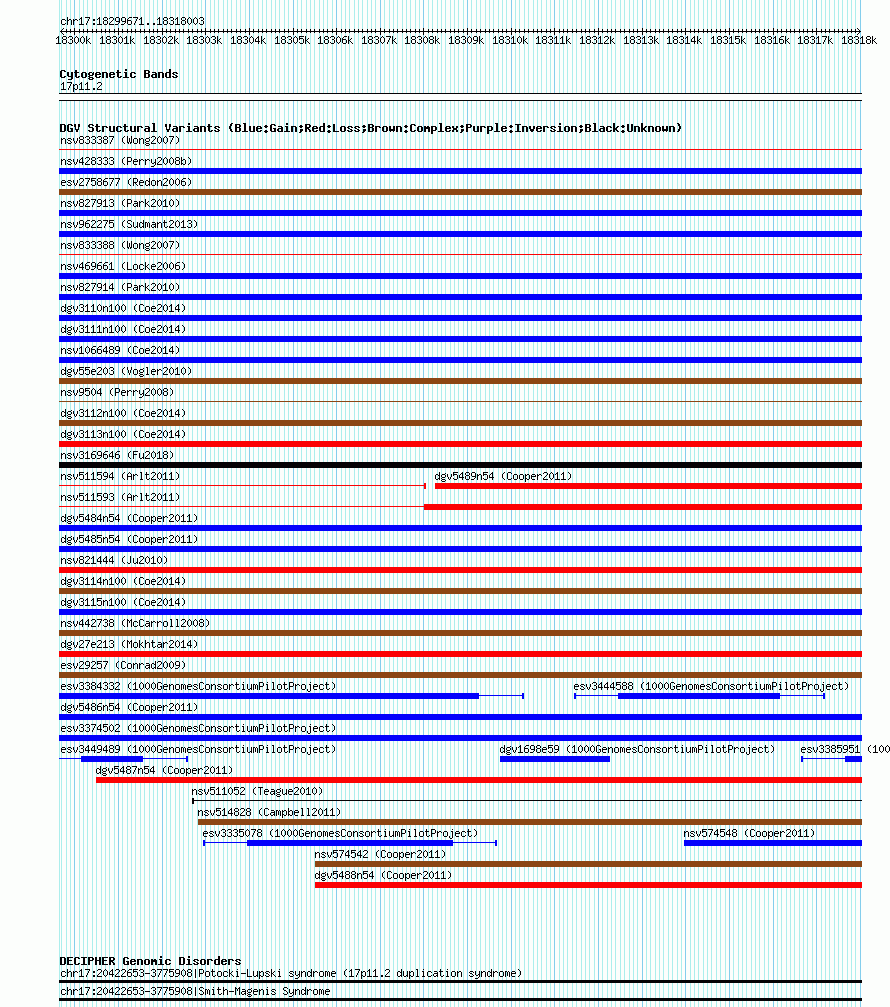Open variant esv2758677 (Redon2006)
Image resolution: width=890 pixels, height=1007 pixels.
126,182
